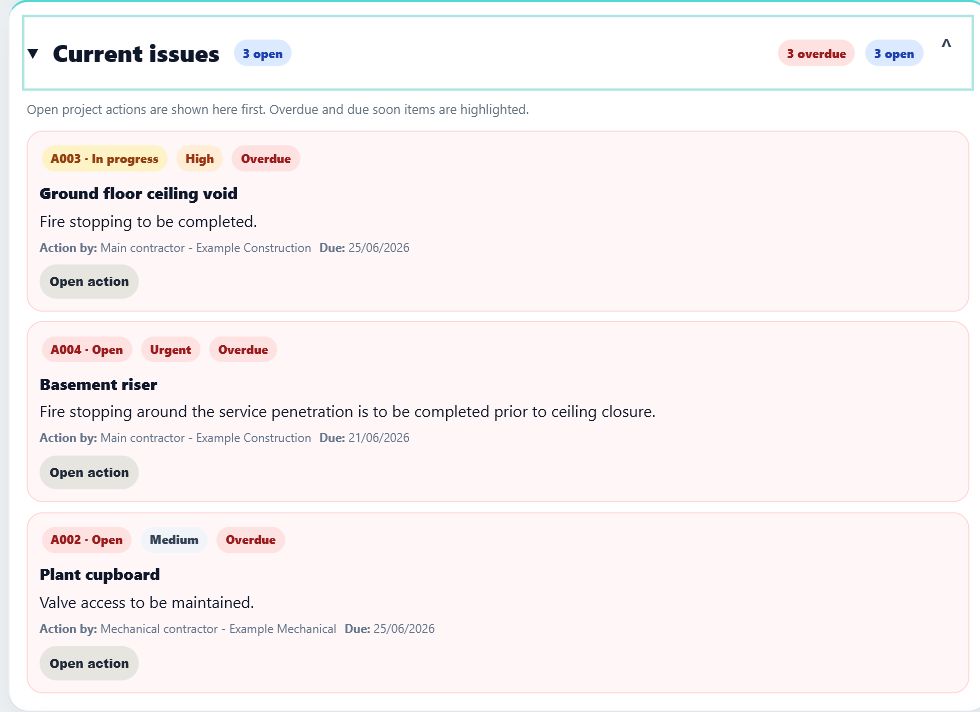Image resolution: width=980 pixels, height=712 pixels.
Task: Click 'Valve access to be maintained.' text
Action: click(147, 603)
